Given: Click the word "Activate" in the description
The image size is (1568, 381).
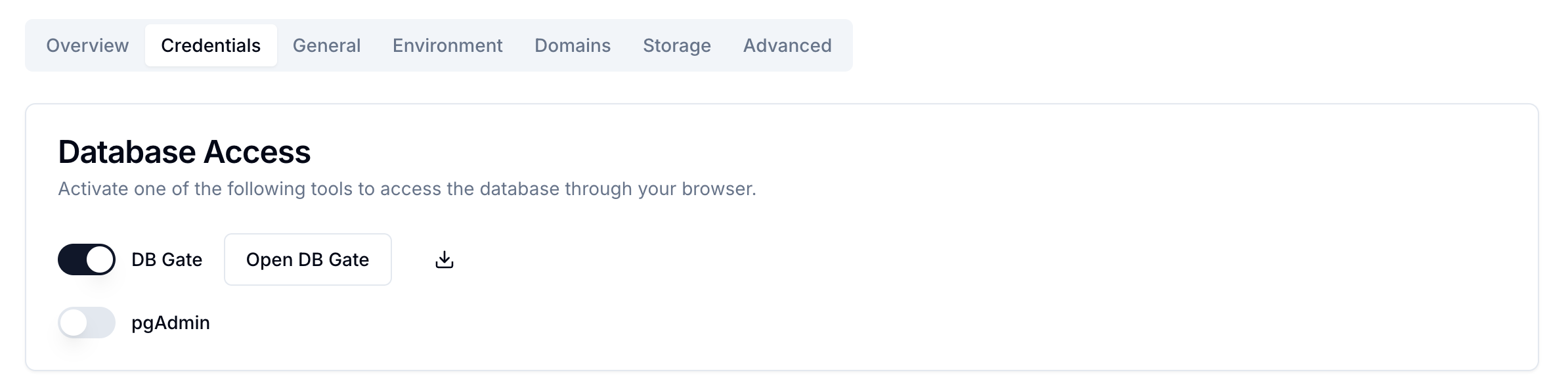Looking at the screenshot, I should click(x=93, y=189).
